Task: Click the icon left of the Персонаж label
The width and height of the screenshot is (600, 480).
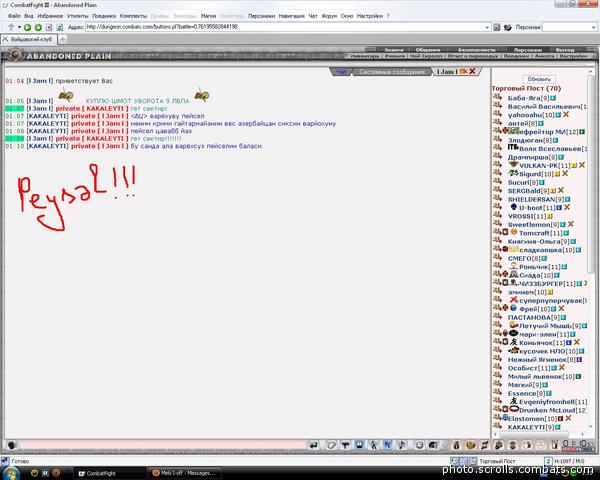Action: coord(507,27)
